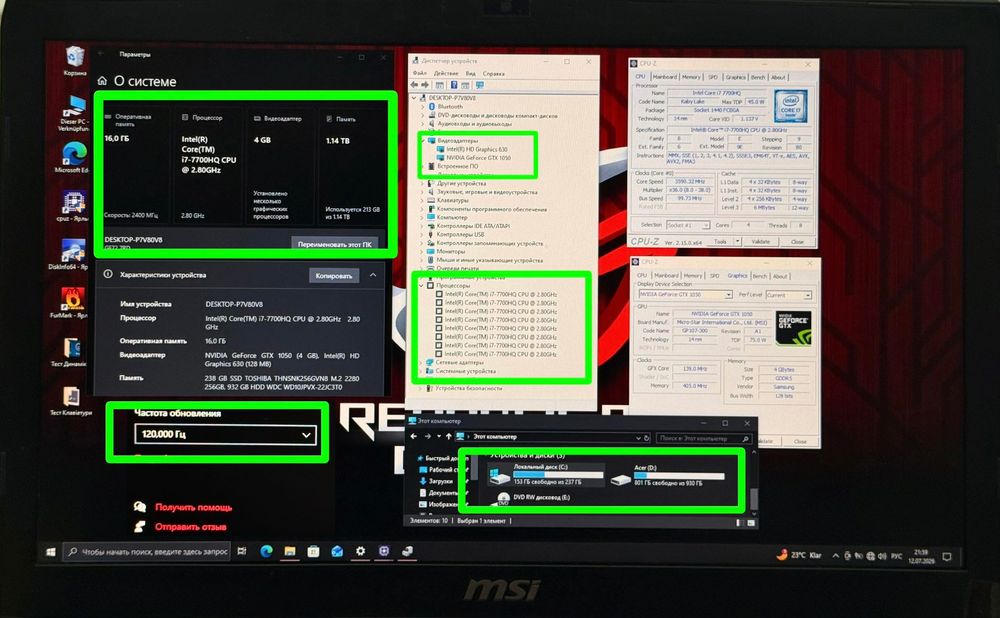Open the Справка menu in Device Manager
This screenshot has height=618, width=1000.
pos(494,73)
